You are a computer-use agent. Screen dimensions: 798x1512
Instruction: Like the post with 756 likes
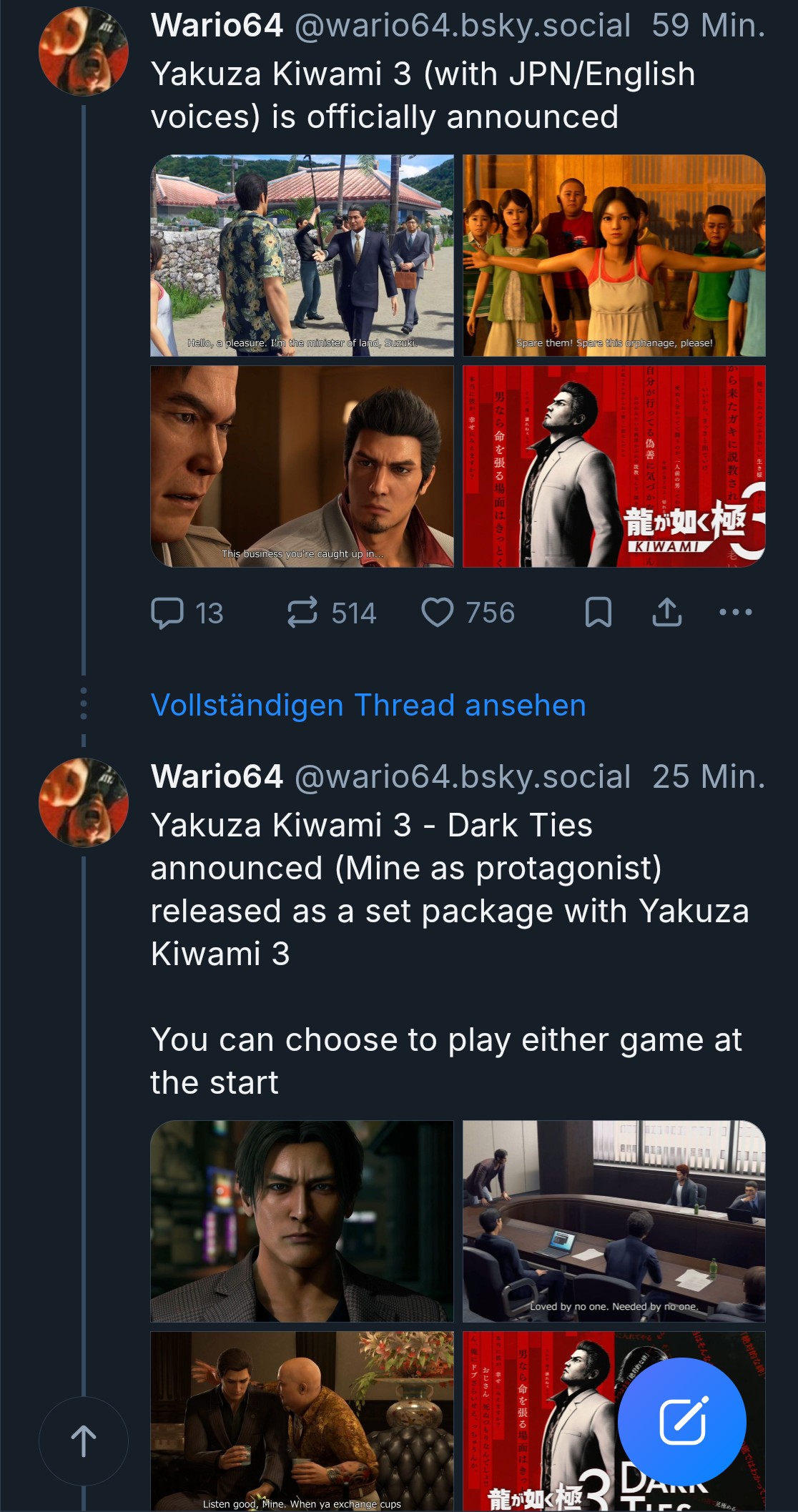pos(438,613)
